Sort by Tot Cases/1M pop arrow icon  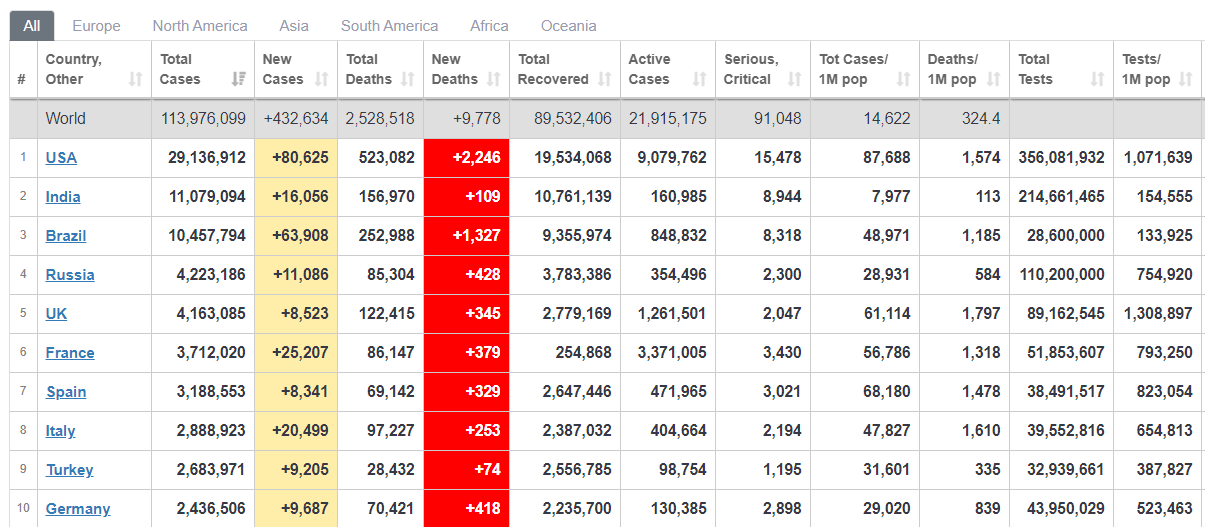point(903,79)
